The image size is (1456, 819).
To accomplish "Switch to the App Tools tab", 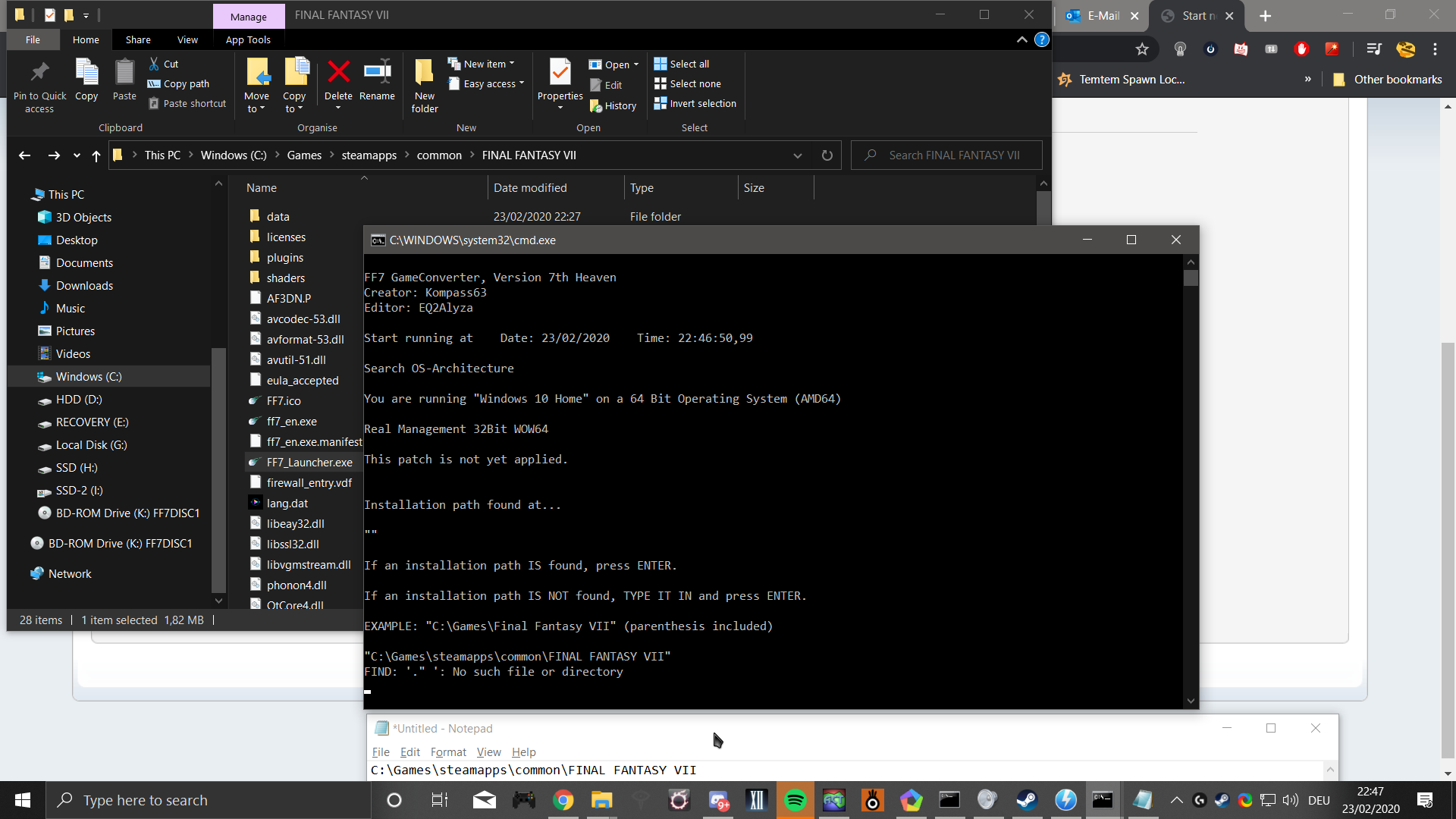I will (248, 39).
